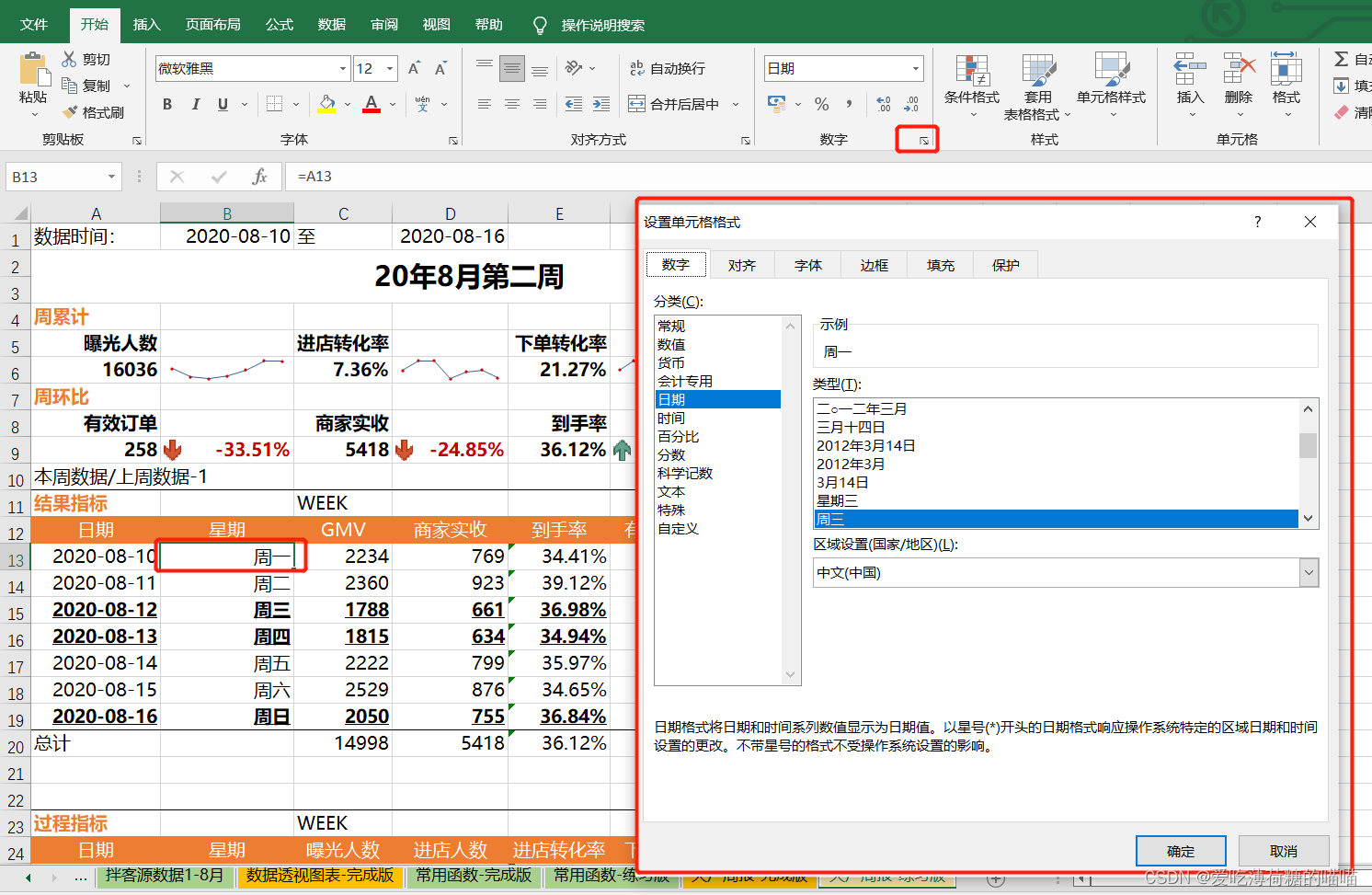The width and height of the screenshot is (1372, 895).
Task: Open the Number group dialog launcher
Action: 924,141
